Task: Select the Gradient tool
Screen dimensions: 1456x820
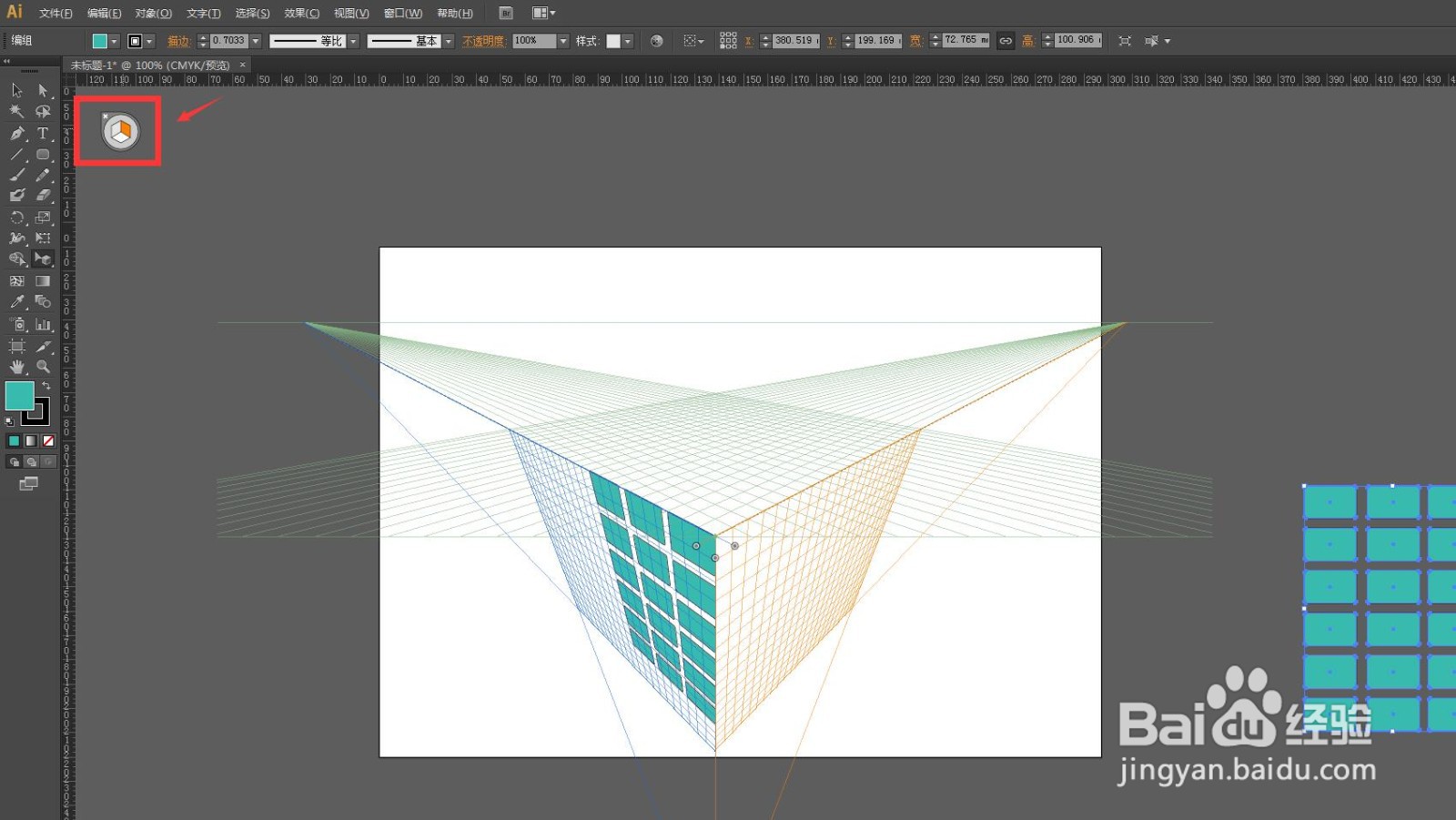Action: [43, 281]
